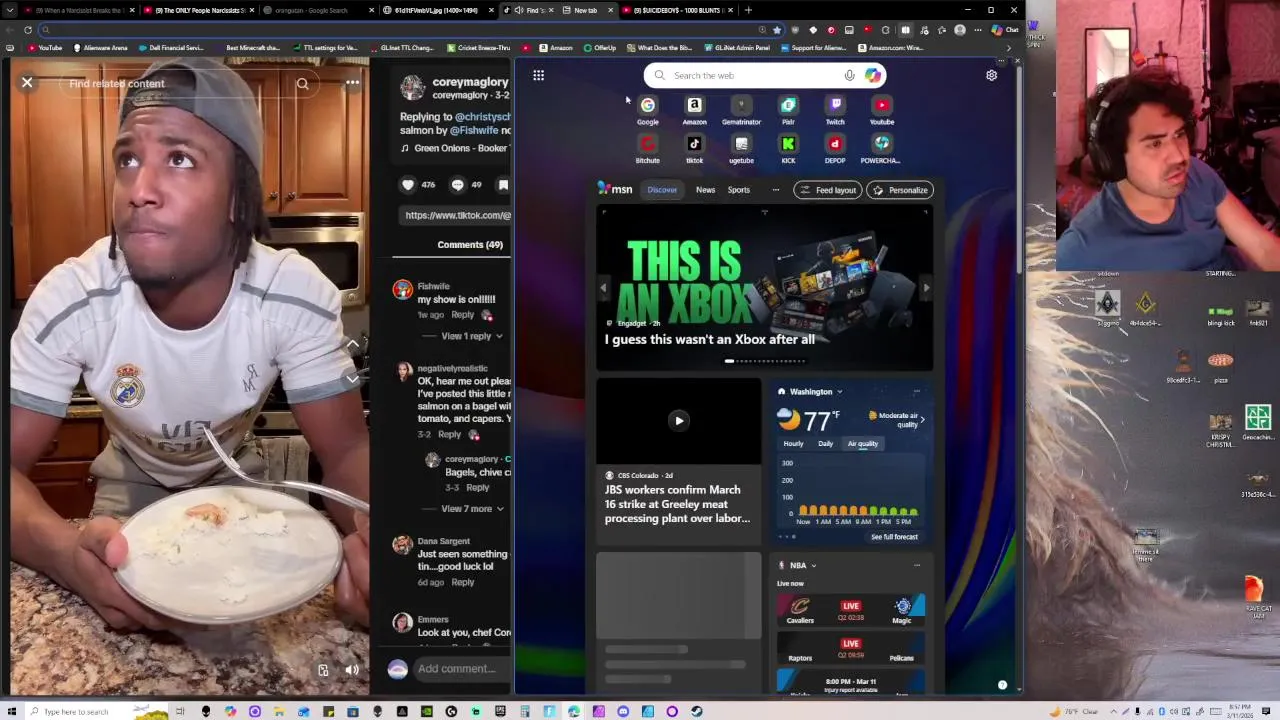1280x720 pixels.
Task: Select Air quality weather tab
Action: [x=862, y=444]
